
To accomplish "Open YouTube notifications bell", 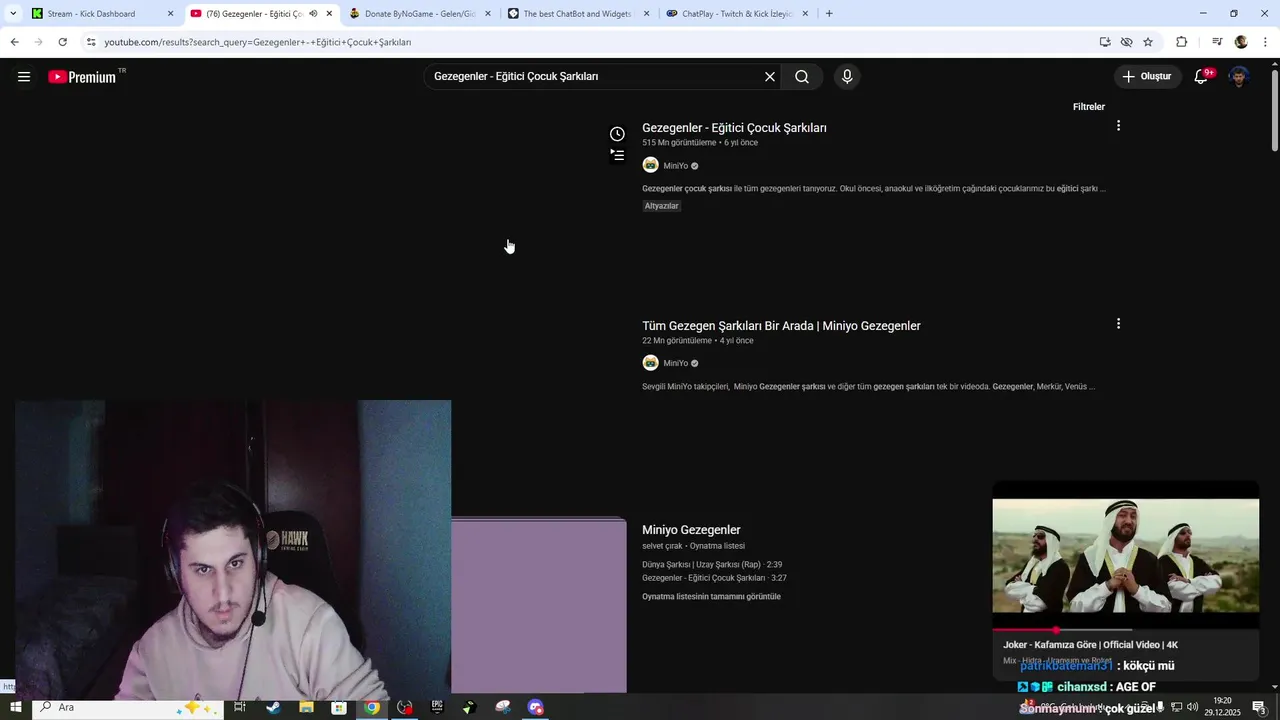I will pyautogui.click(x=1203, y=76).
